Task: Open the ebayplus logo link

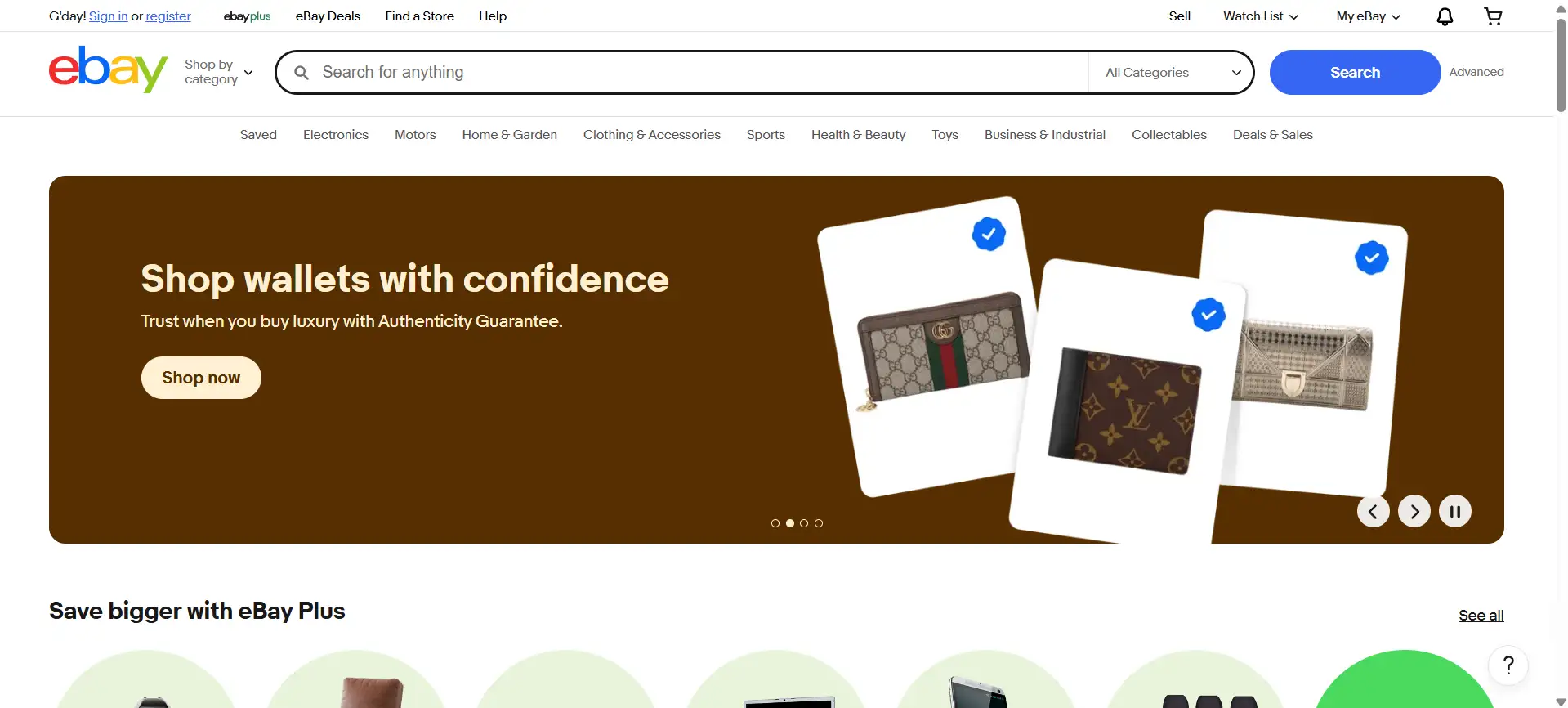Action: 247,16
